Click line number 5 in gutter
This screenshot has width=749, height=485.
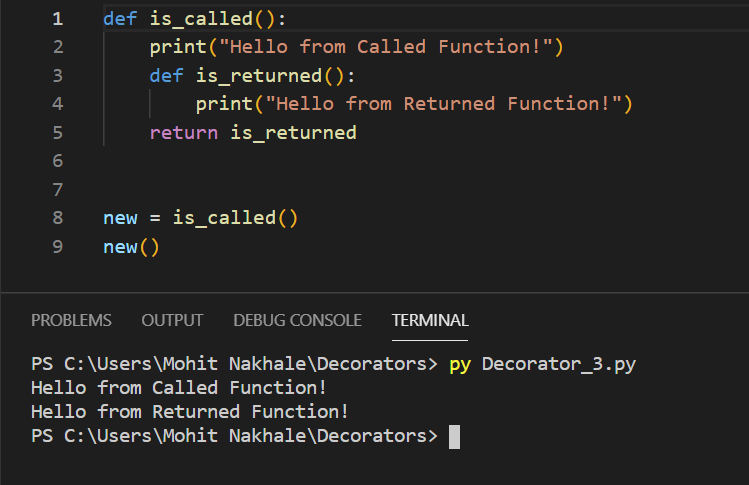[x=58, y=133]
